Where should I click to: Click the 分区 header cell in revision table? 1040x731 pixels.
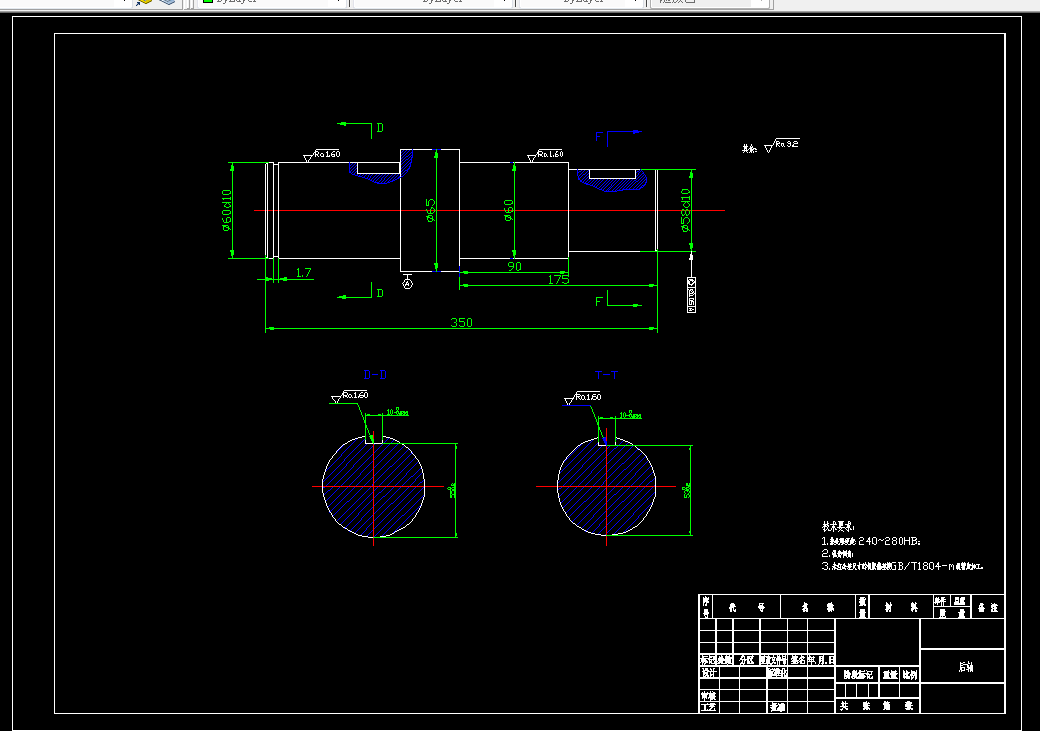(746, 660)
